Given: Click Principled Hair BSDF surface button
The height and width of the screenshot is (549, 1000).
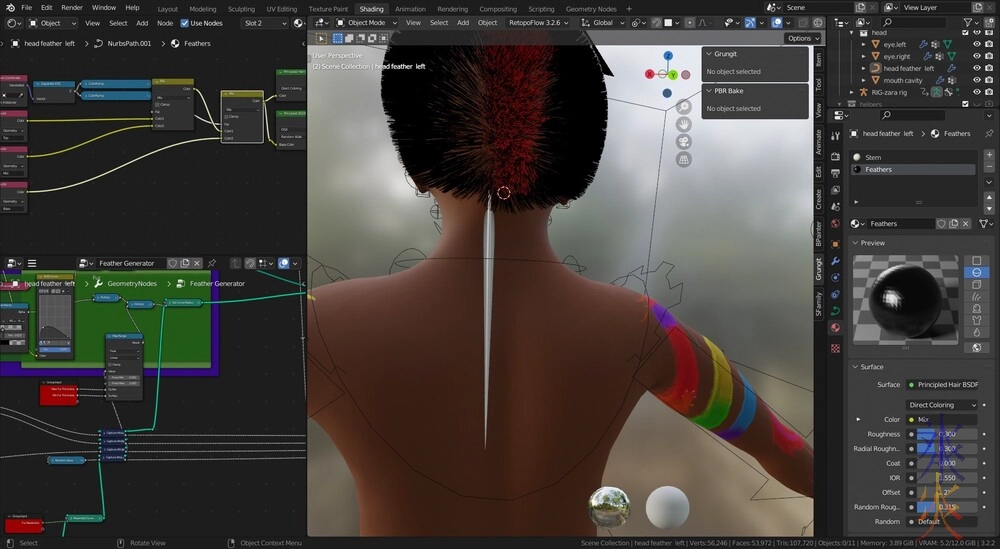Looking at the screenshot, I should 945,385.
